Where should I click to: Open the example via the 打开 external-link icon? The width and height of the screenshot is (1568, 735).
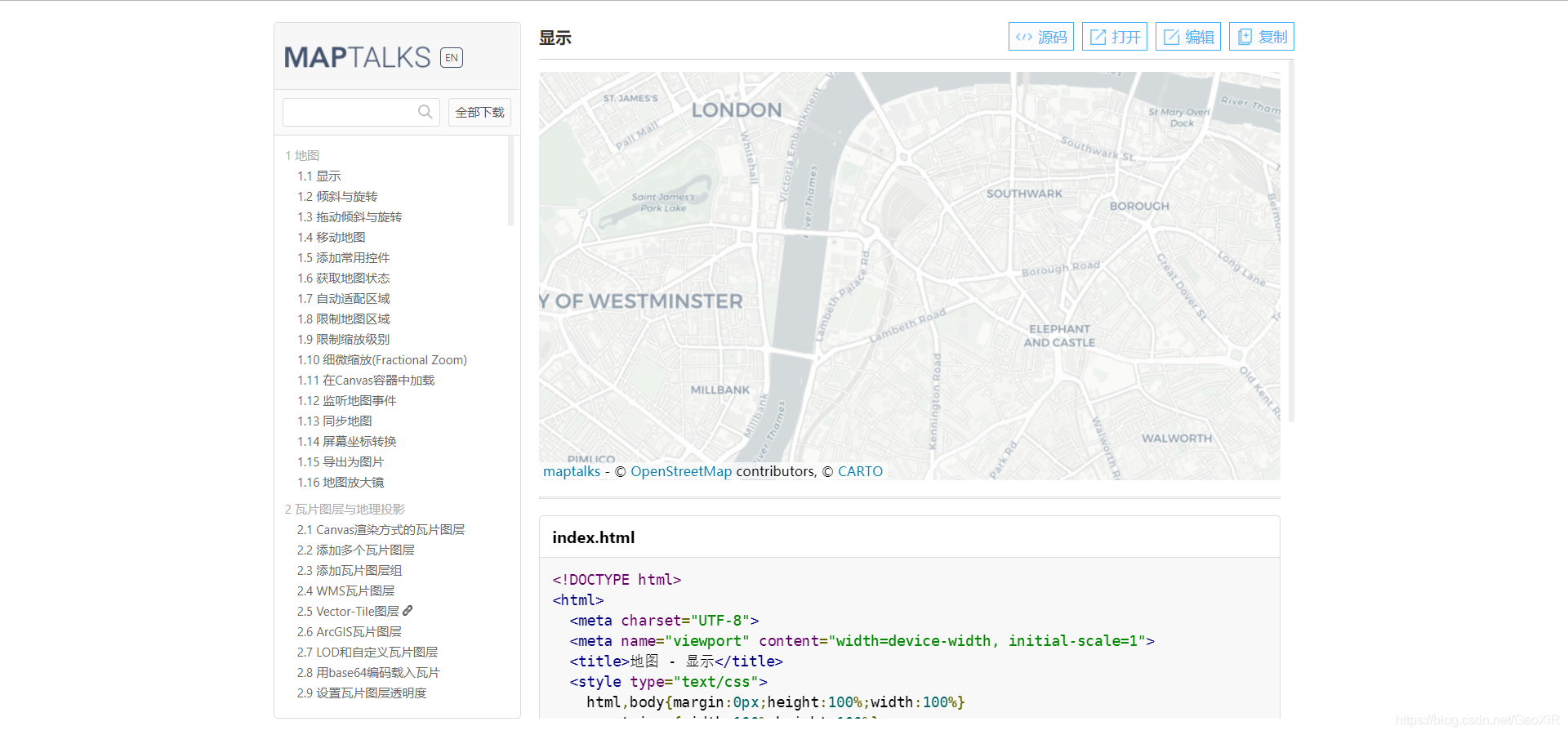pyautogui.click(x=1097, y=36)
